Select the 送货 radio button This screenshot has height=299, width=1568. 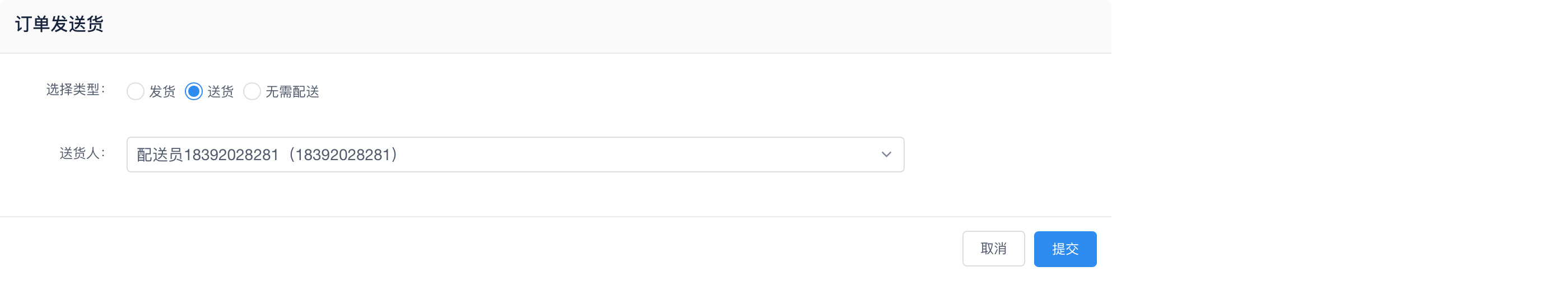point(194,91)
